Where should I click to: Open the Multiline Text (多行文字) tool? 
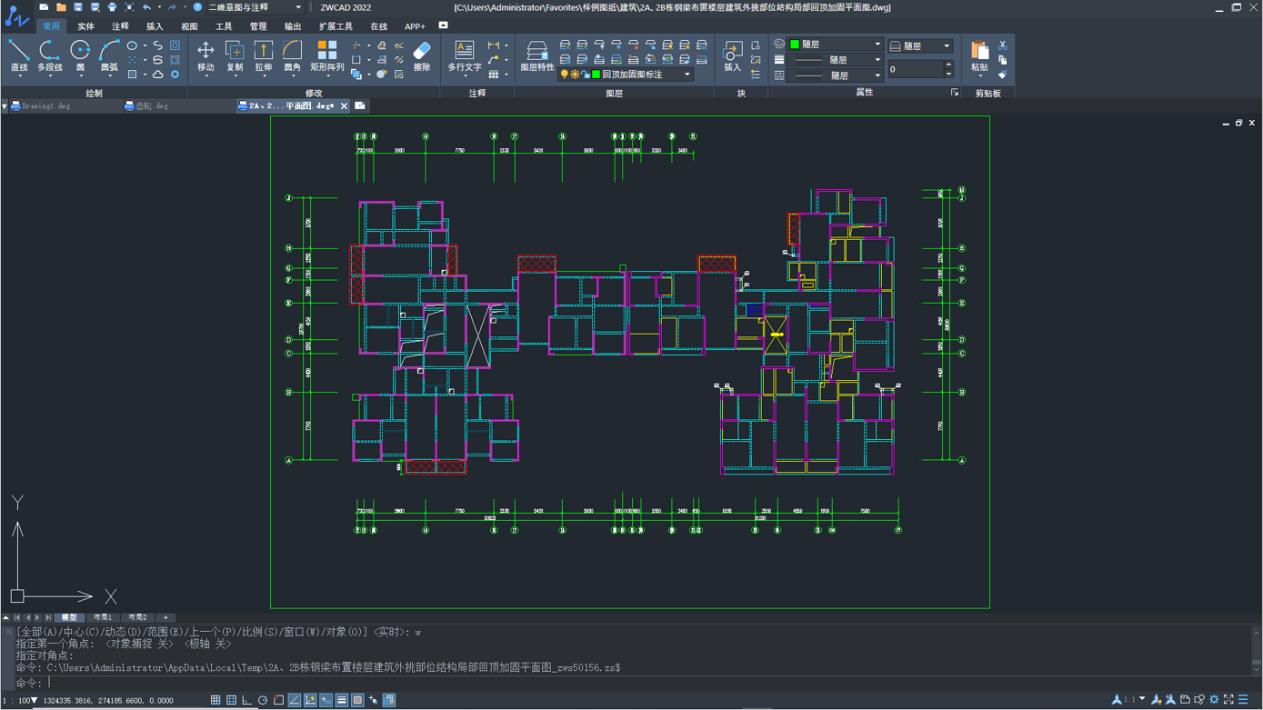pos(464,56)
